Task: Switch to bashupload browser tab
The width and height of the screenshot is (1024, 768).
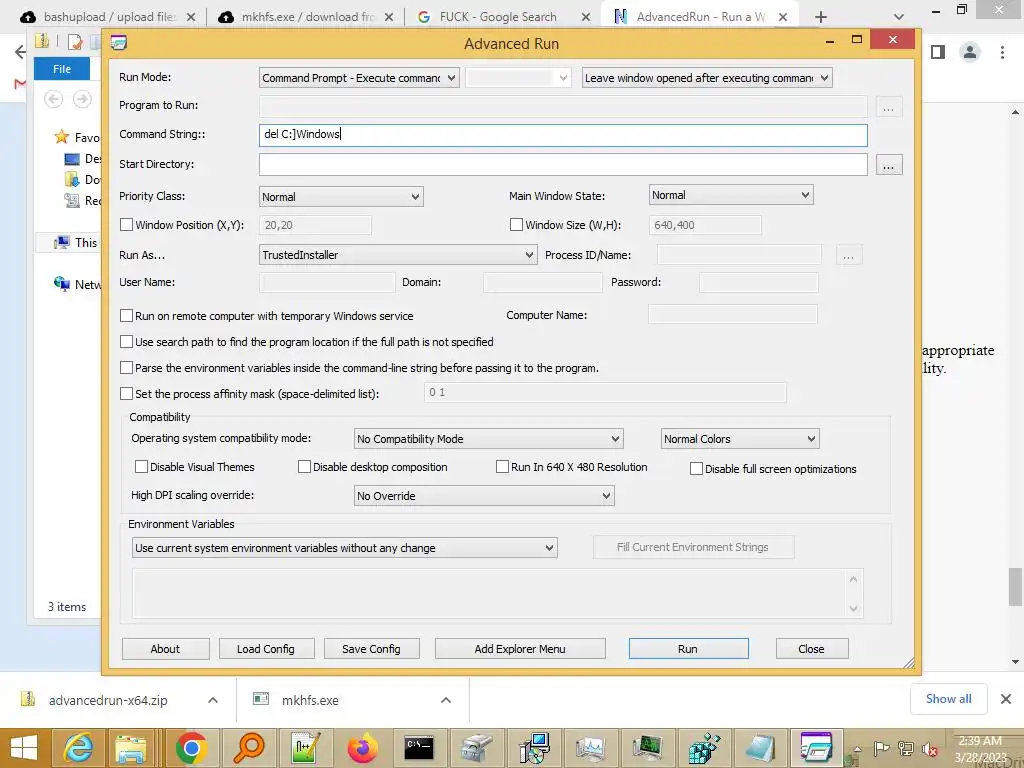Action: (x=108, y=17)
